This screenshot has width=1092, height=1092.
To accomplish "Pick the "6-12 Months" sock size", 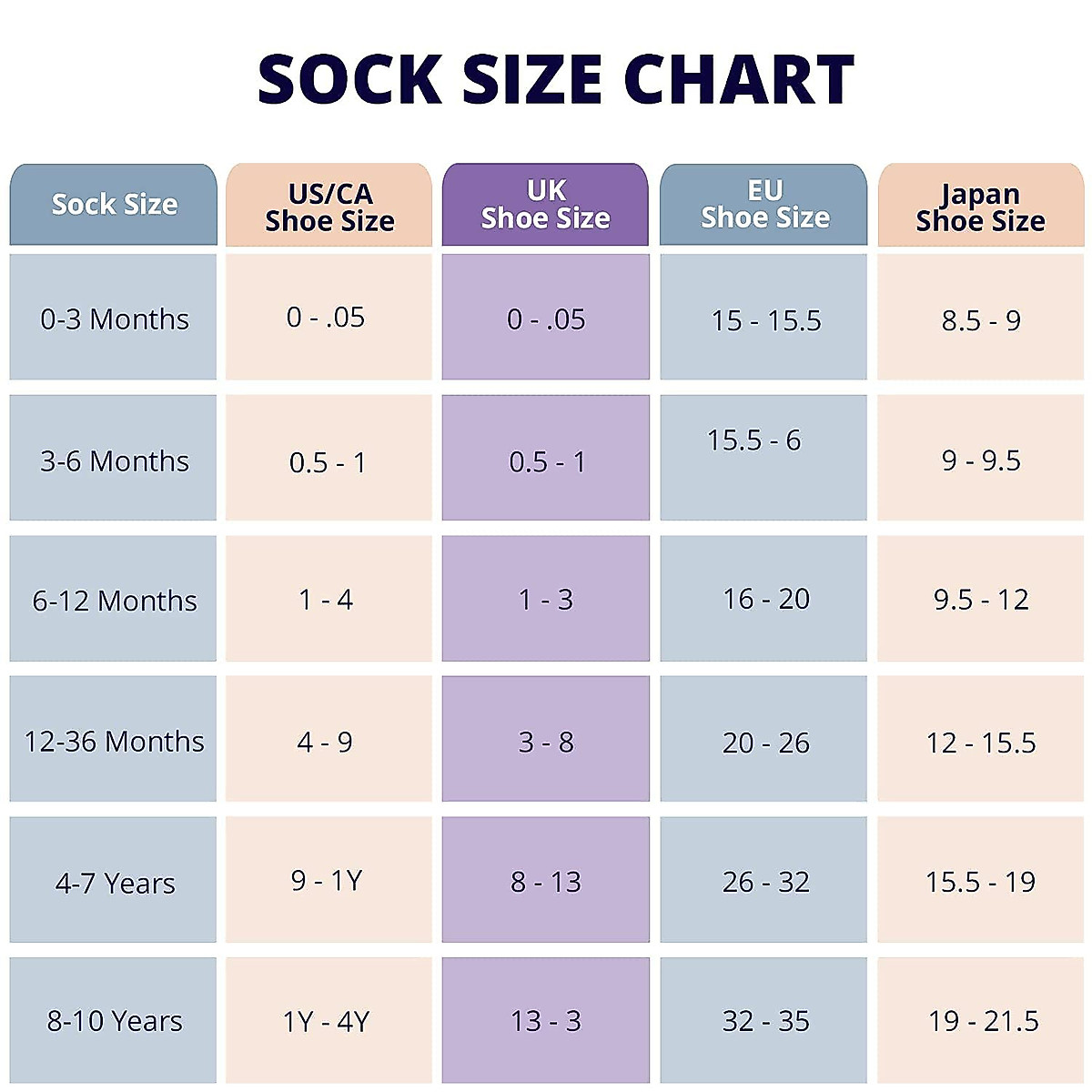I will [114, 601].
